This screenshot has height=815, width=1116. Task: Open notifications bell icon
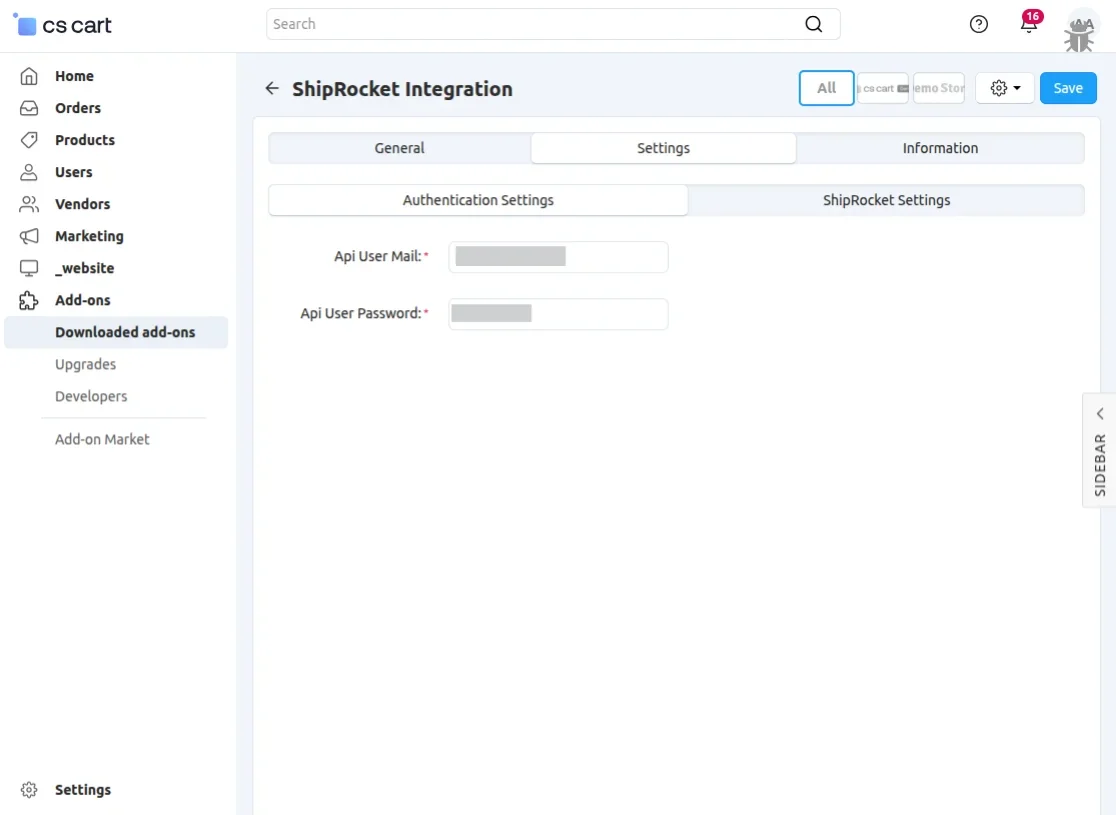pos(1029,25)
